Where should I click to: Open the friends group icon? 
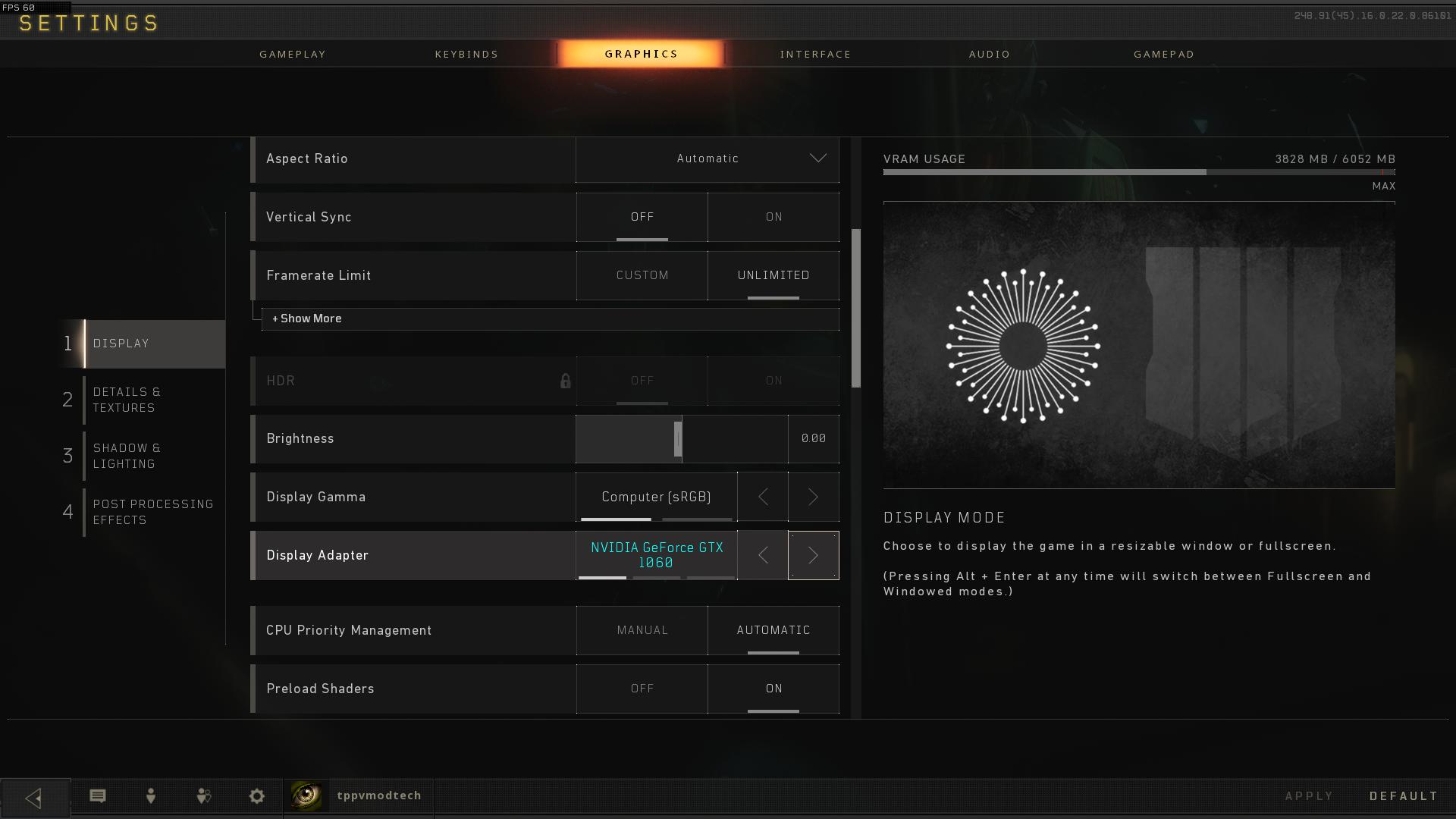tap(204, 795)
